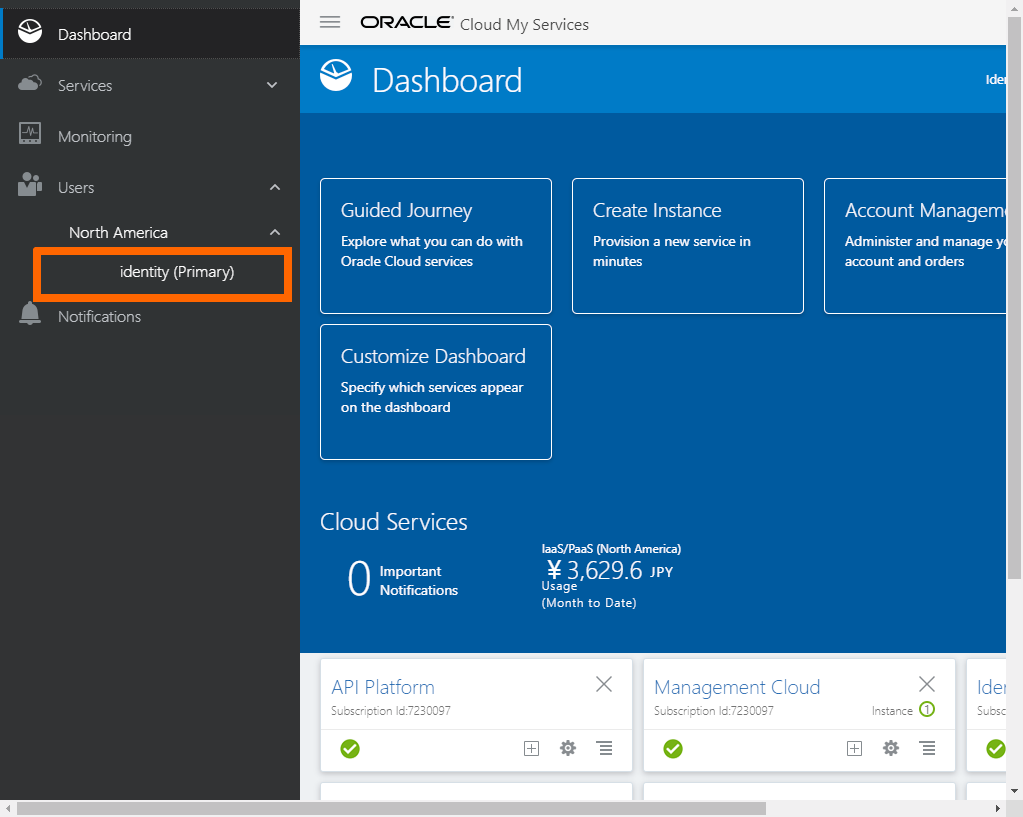Open Management Cloud settings gear
Image resolution: width=1023 pixels, height=817 pixels.
[891, 748]
